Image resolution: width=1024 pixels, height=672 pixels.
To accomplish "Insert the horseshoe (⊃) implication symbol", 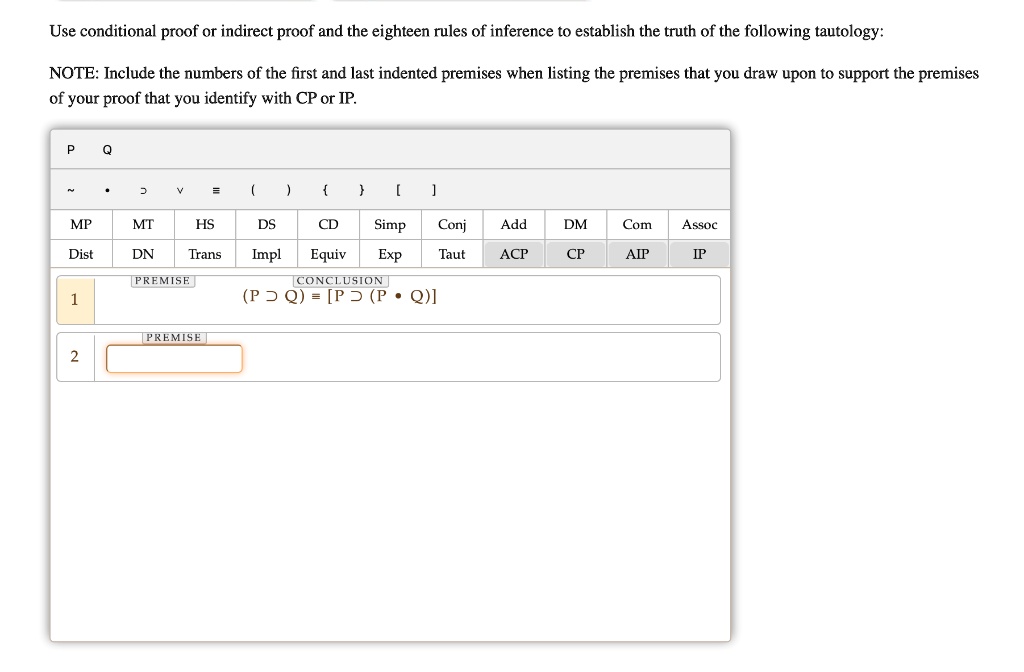I will click(x=143, y=190).
